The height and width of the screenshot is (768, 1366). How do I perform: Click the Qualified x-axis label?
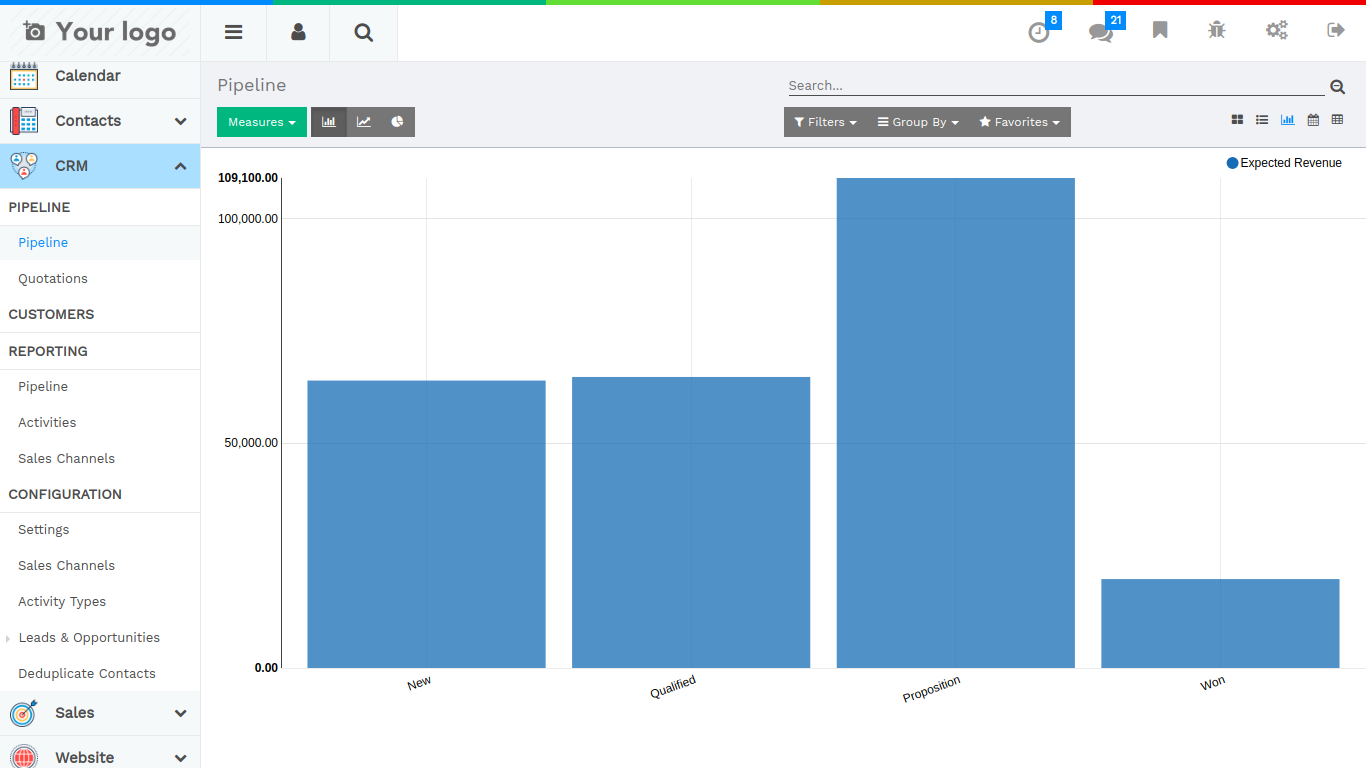pyautogui.click(x=673, y=687)
